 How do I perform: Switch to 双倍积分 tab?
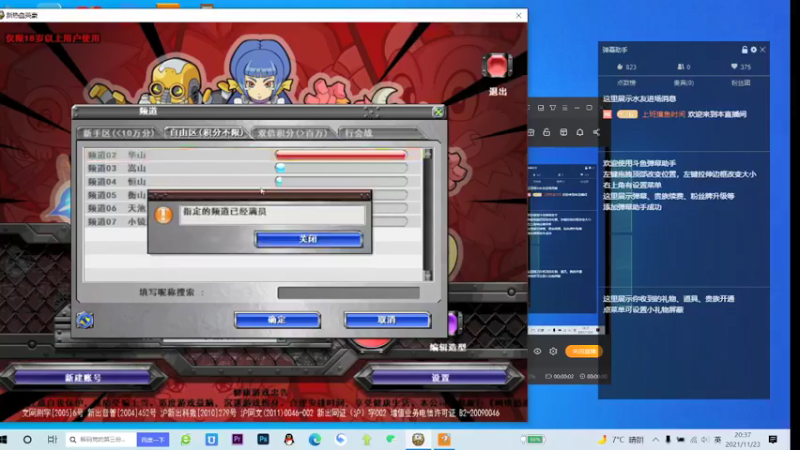(293, 133)
